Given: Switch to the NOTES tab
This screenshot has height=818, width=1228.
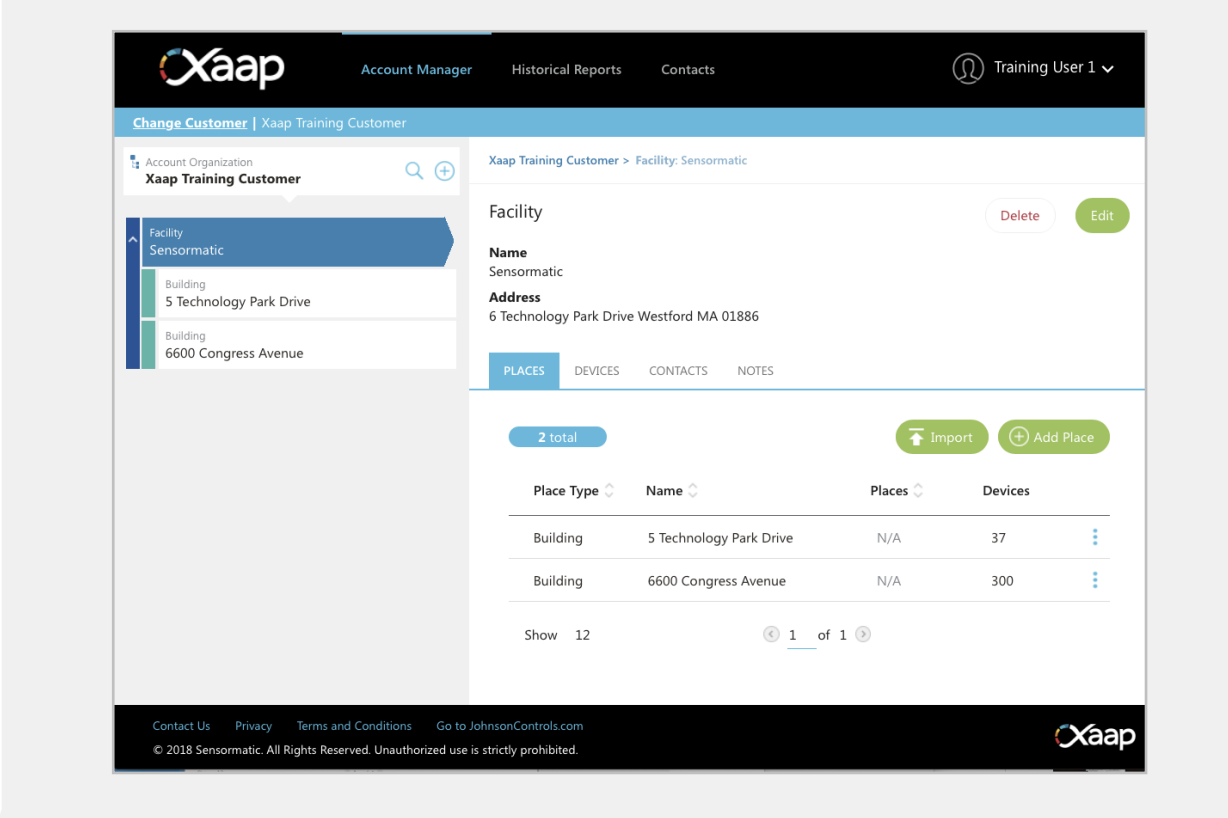Looking at the screenshot, I should click(x=755, y=370).
